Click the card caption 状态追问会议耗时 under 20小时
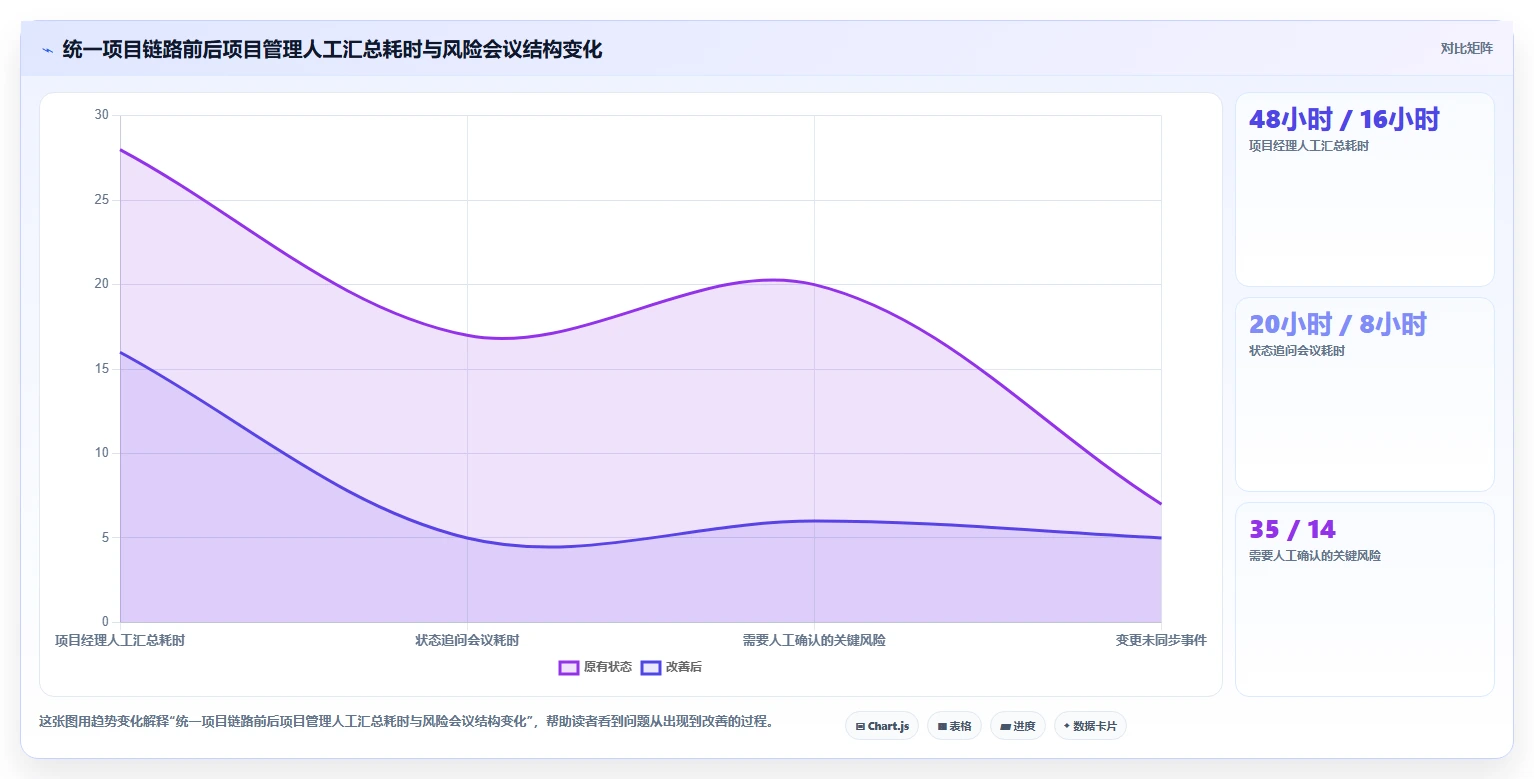Screen dimensions: 1534x779 (1296, 351)
